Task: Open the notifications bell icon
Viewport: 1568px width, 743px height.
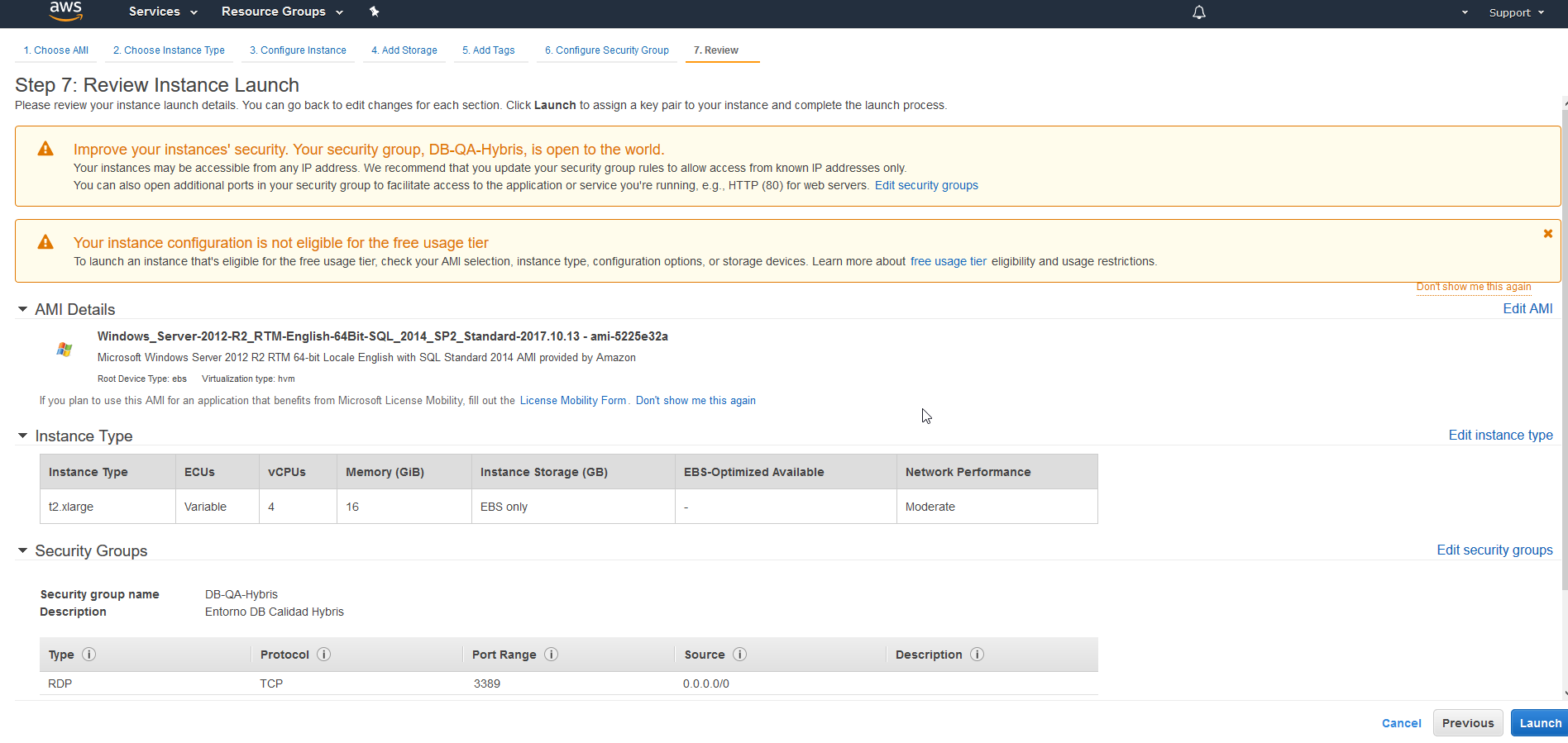Action: [1198, 12]
